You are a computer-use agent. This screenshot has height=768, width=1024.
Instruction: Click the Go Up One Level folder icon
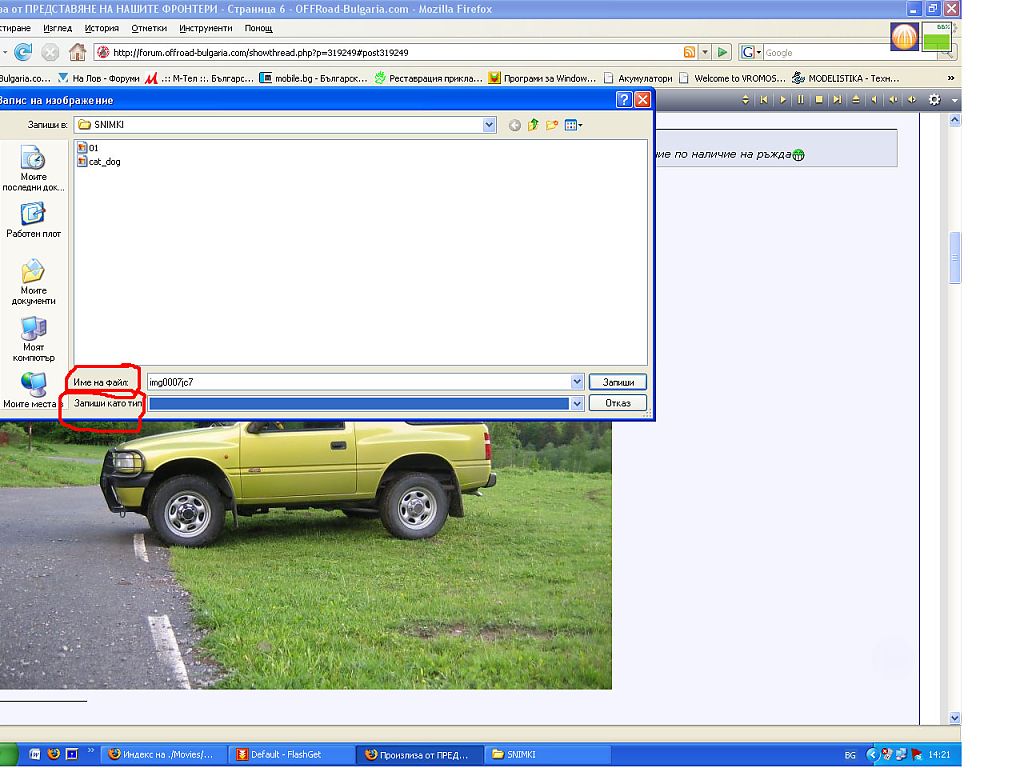(x=533, y=125)
